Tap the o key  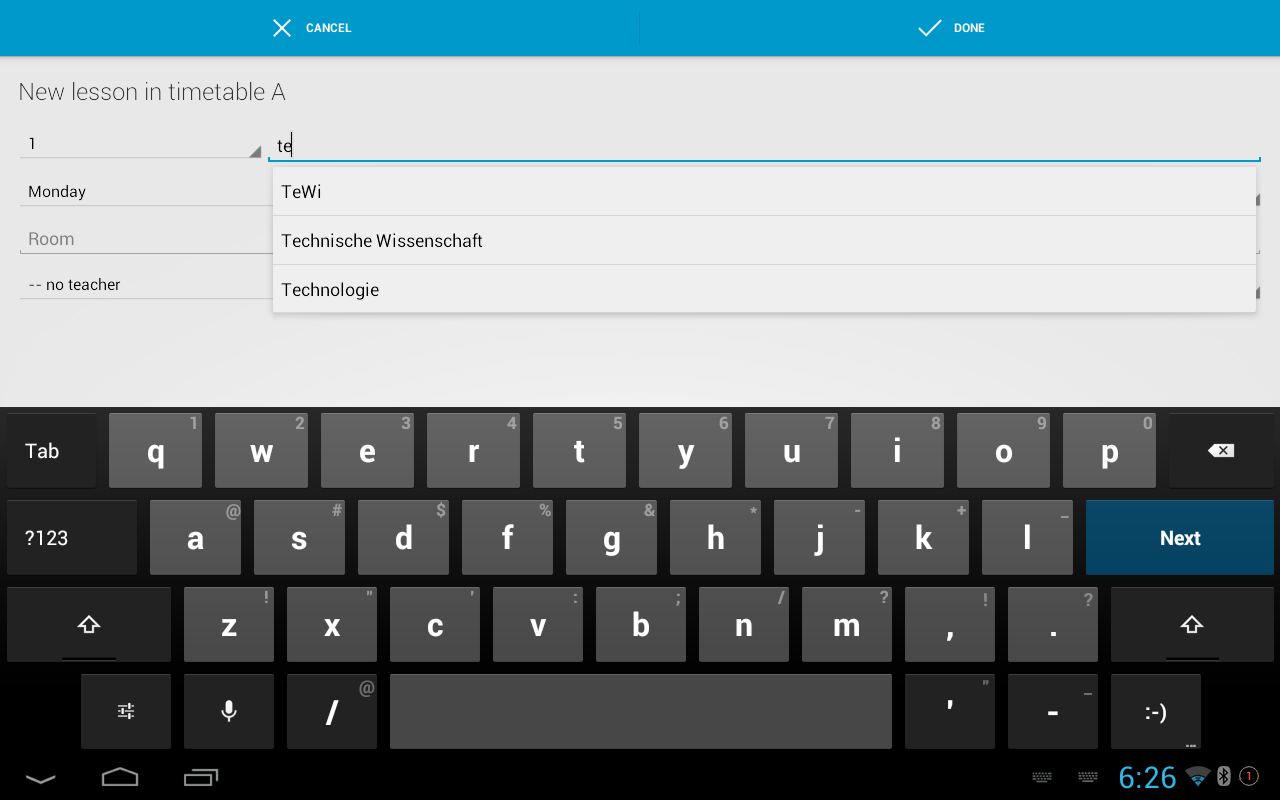[1003, 451]
